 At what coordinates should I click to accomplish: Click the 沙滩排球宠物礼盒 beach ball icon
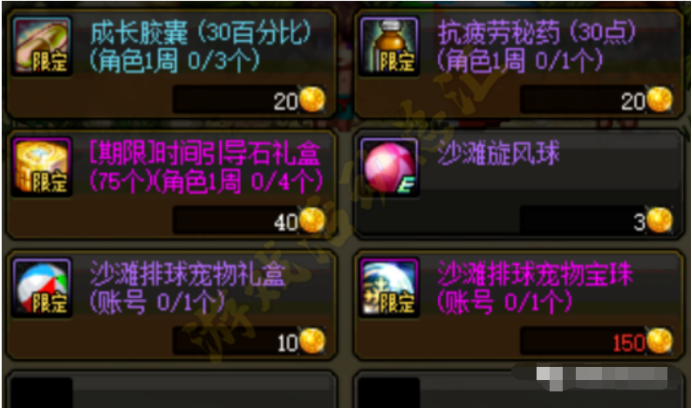[42, 287]
